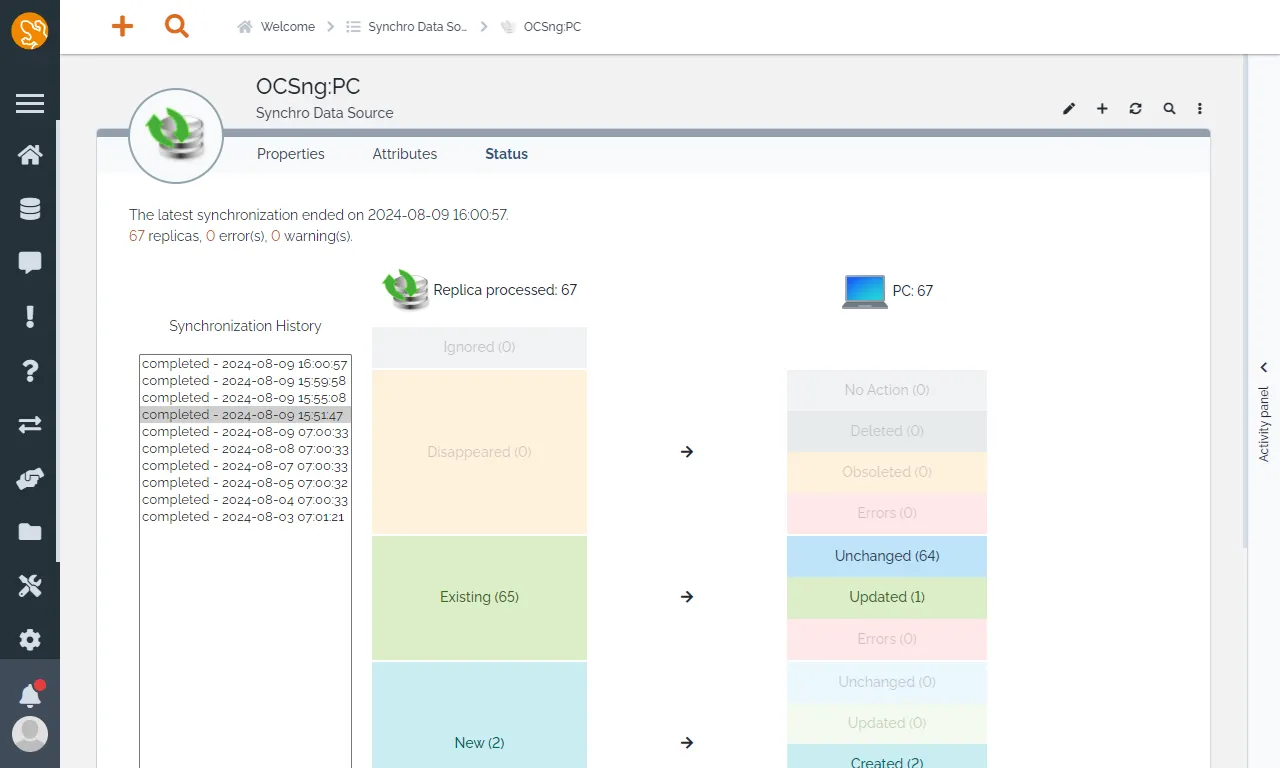
Task: Click the Unchanged (64) block
Action: point(887,556)
